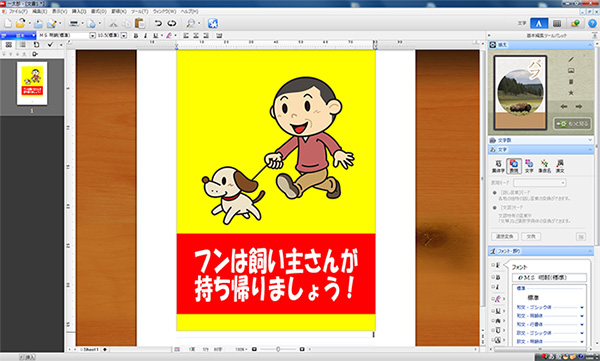Align text right in the format bar
The width and height of the screenshot is (600, 361).
tap(206, 35)
